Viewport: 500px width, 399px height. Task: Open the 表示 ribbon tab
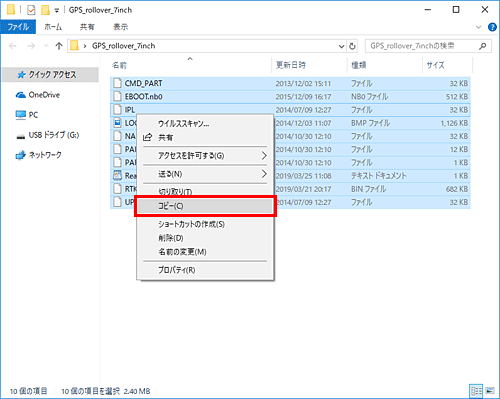tap(120, 27)
